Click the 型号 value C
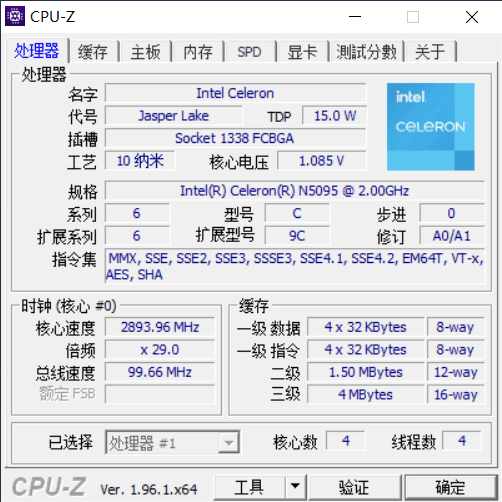Viewport: 502px width, 502px height. 297,213
